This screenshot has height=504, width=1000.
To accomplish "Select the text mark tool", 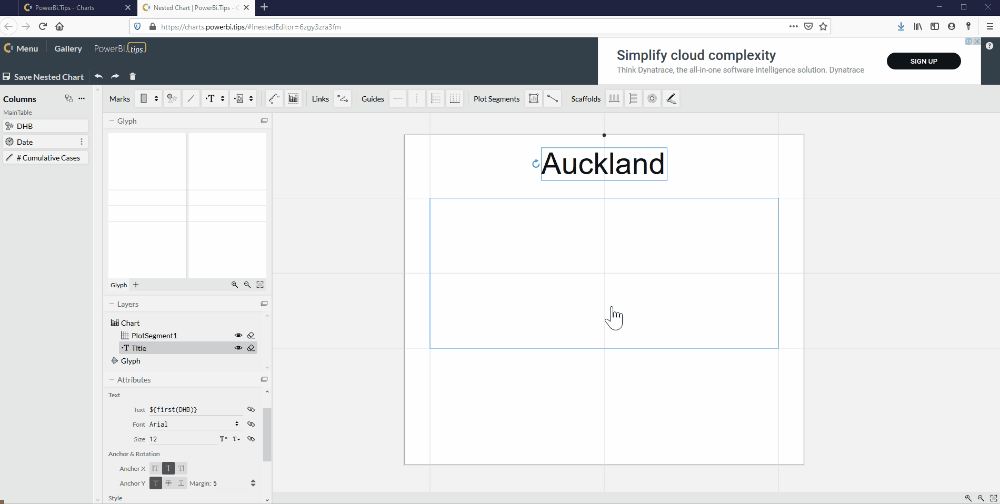I will pyautogui.click(x=210, y=98).
